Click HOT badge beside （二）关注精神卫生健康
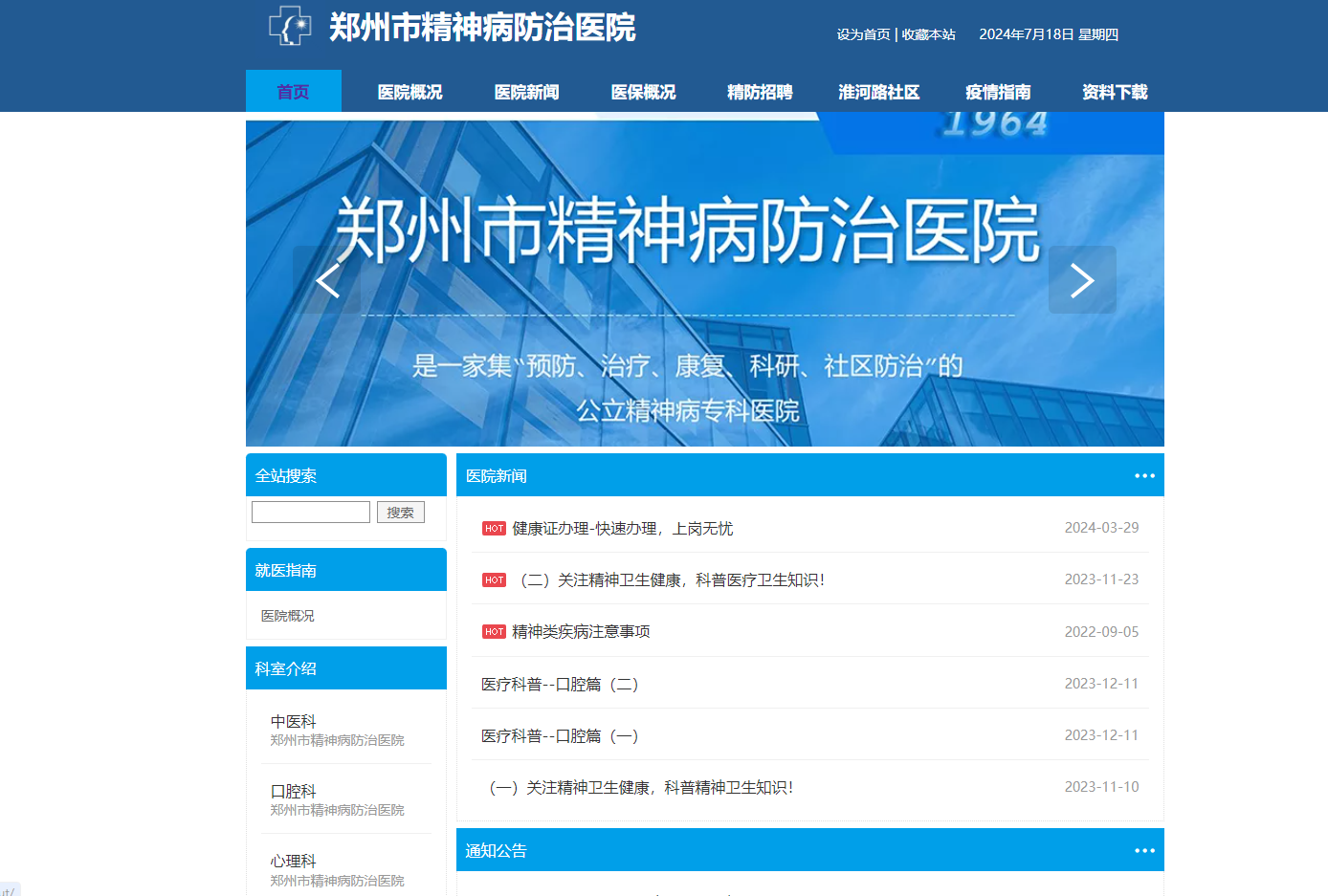 [x=494, y=580]
